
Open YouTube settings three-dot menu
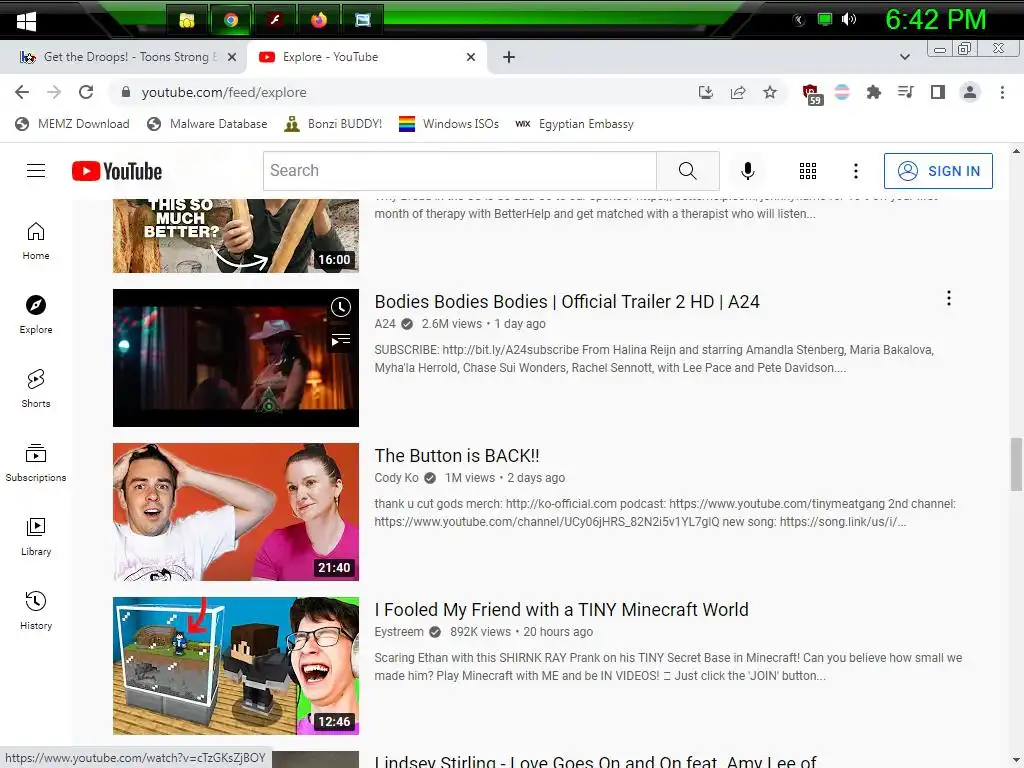click(x=856, y=171)
